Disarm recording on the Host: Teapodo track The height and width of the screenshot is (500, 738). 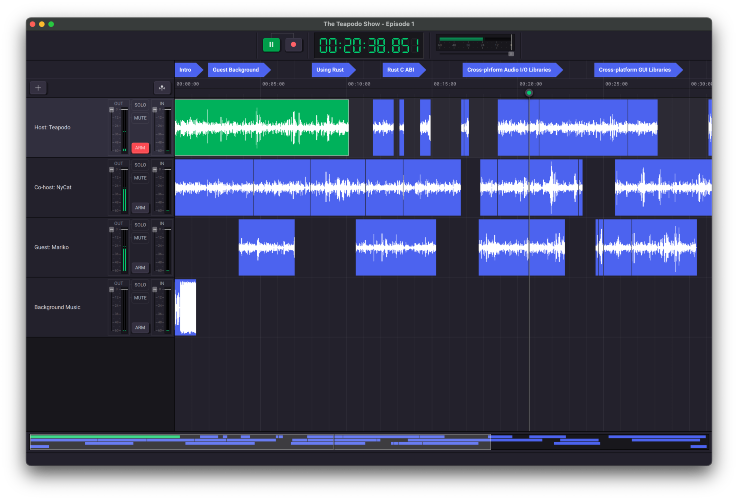(140, 147)
